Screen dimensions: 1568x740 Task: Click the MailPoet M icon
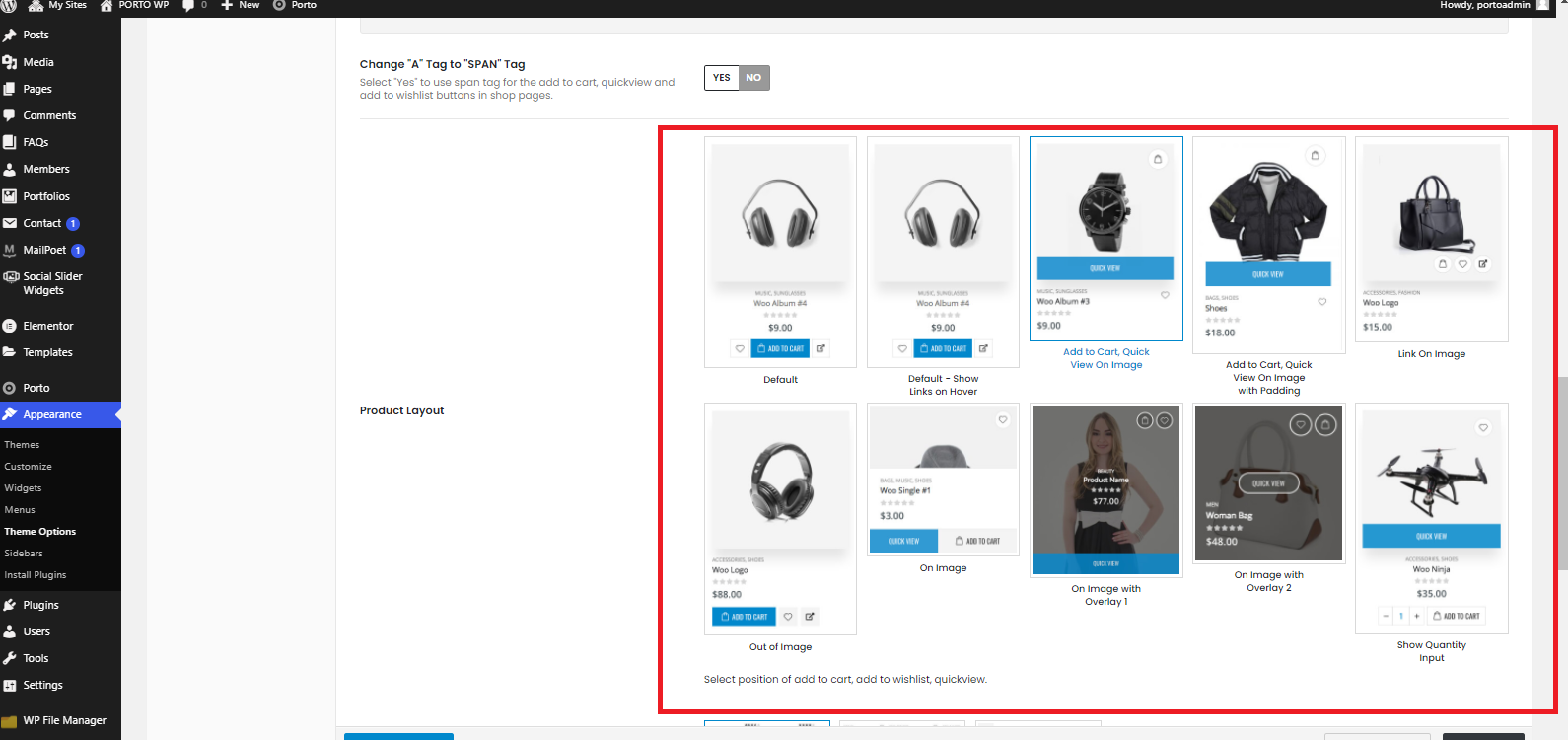tap(10, 250)
